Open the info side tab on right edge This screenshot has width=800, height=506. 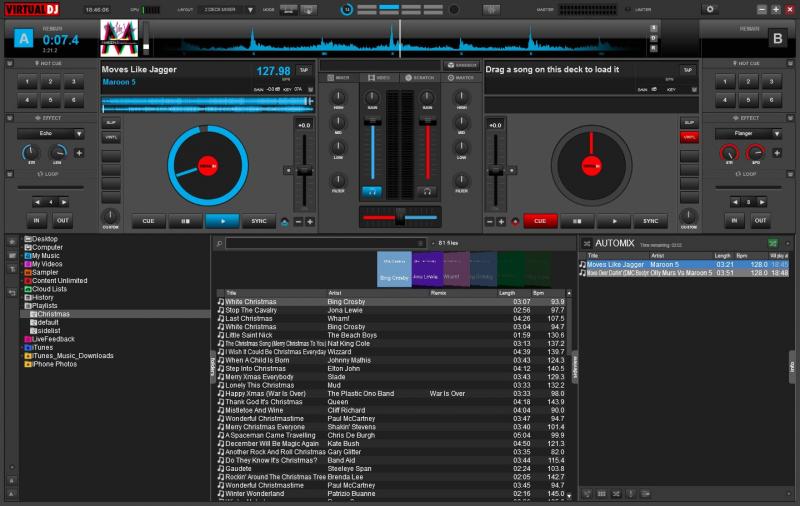click(792, 367)
